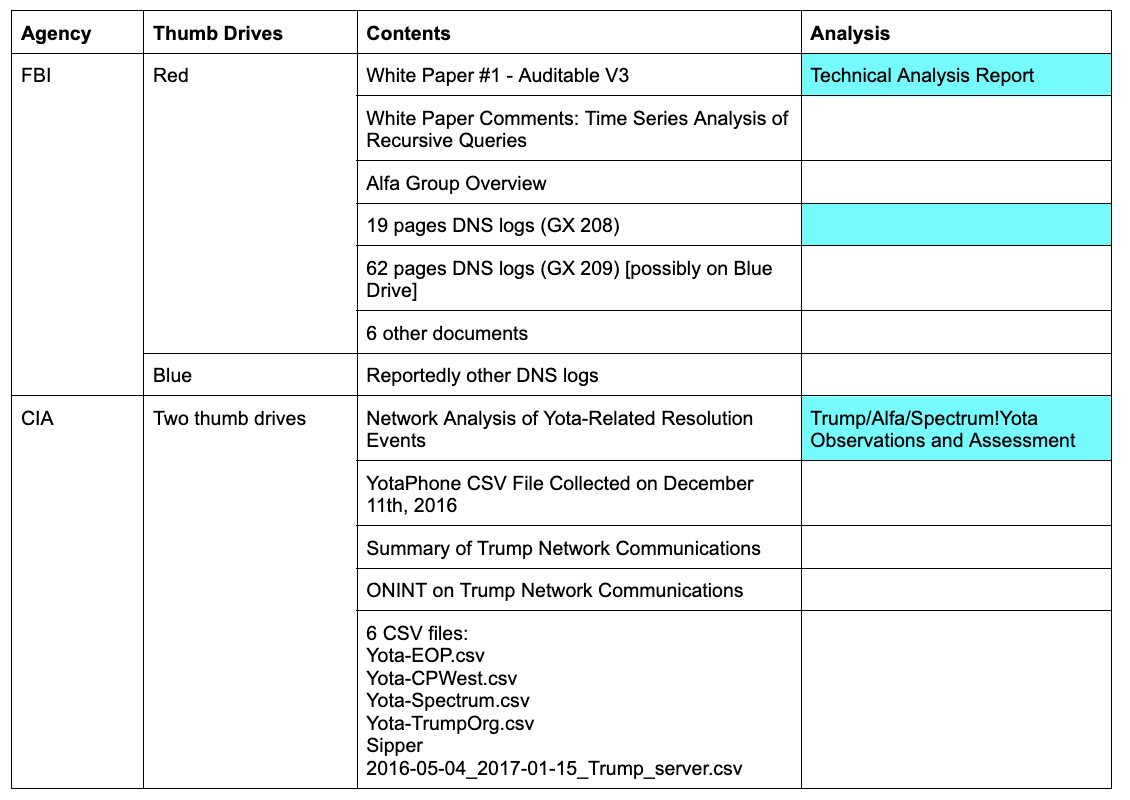Click empty cyan cell beside GX 208

(956, 225)
